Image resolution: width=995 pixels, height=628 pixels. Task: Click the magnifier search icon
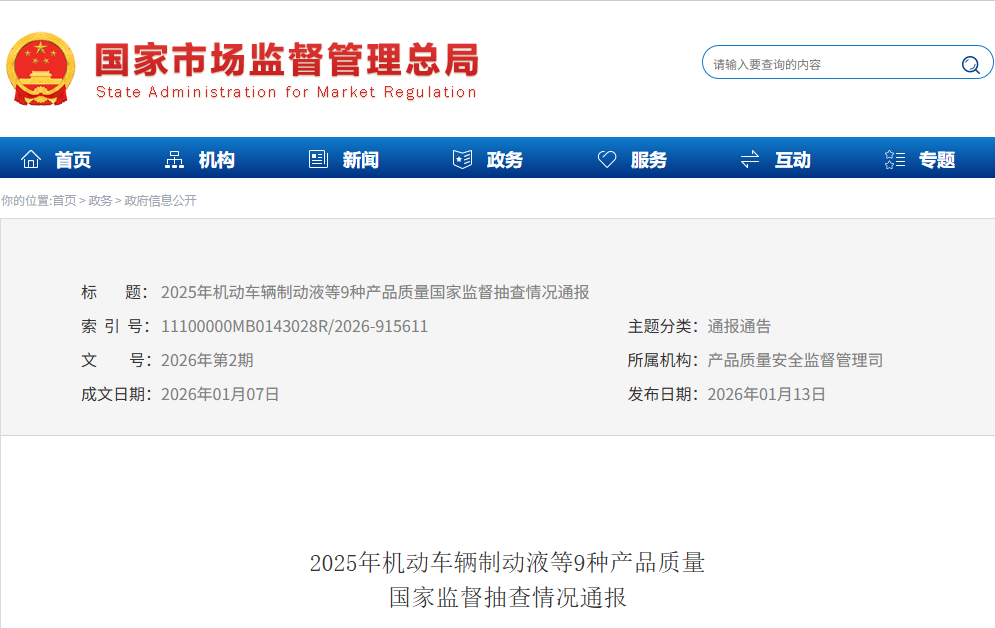(970, 65)
